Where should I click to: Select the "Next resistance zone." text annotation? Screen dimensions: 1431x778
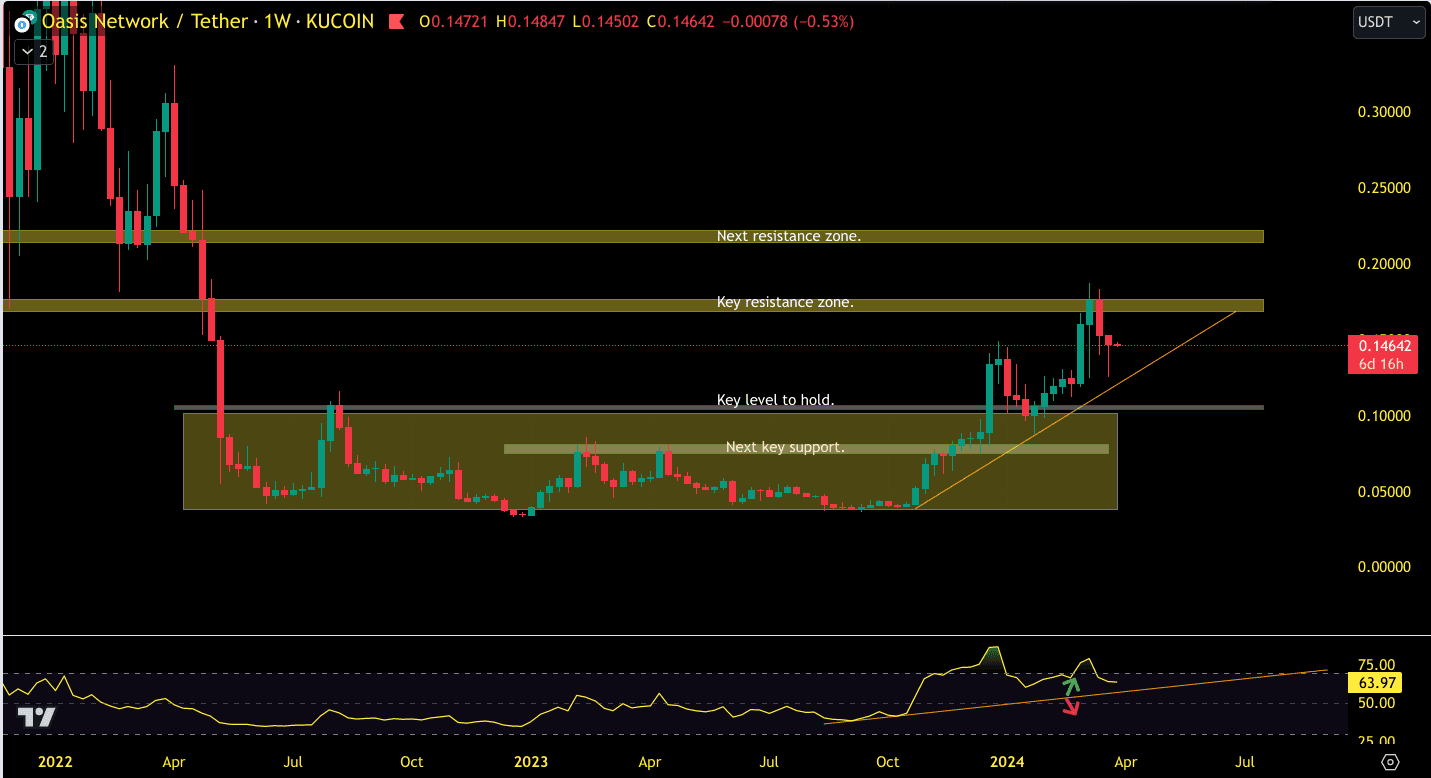coord(788,236)
